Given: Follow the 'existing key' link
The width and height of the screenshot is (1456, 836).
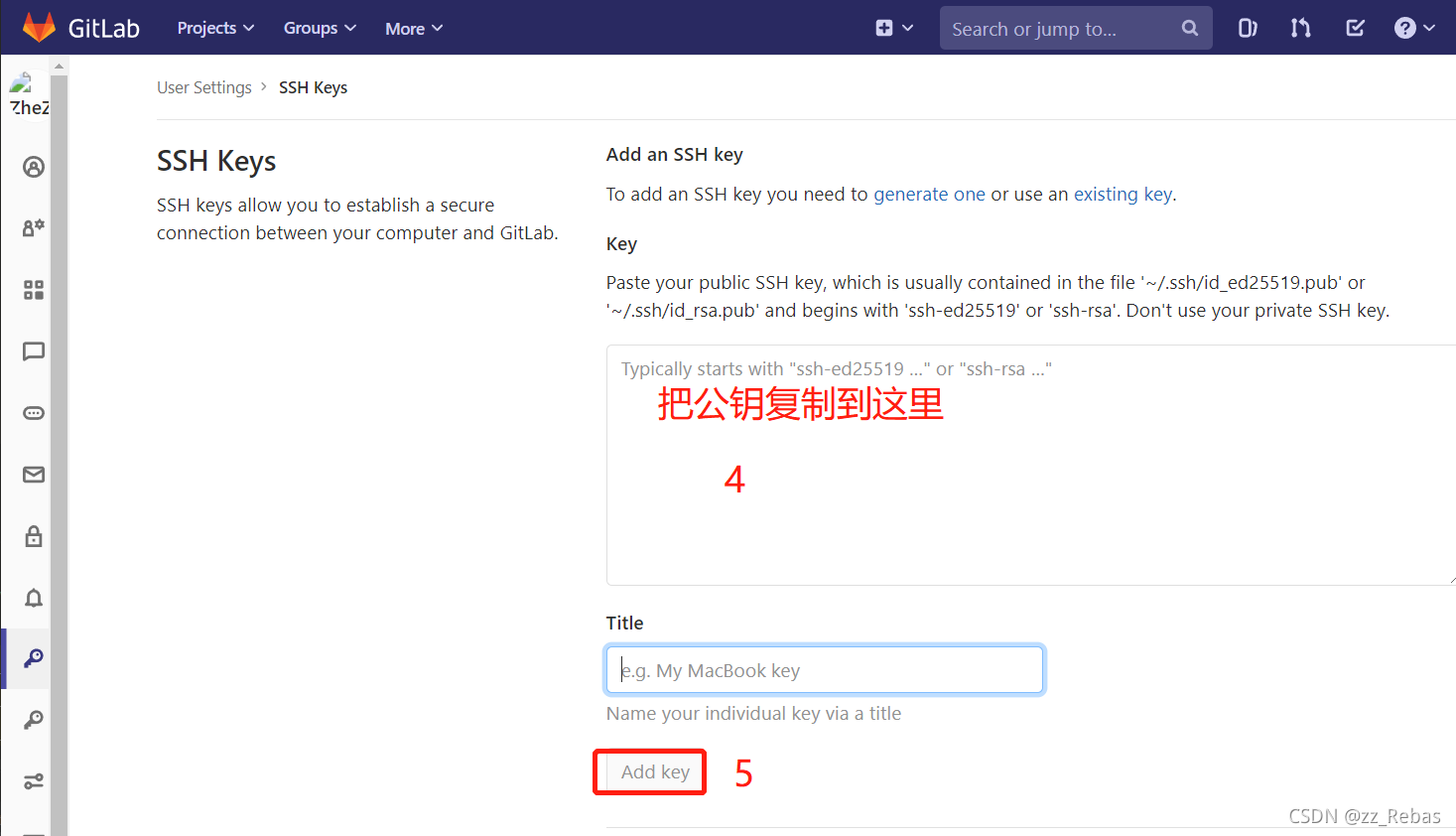Looking at the screenshot, I should tap(1123, 195).
